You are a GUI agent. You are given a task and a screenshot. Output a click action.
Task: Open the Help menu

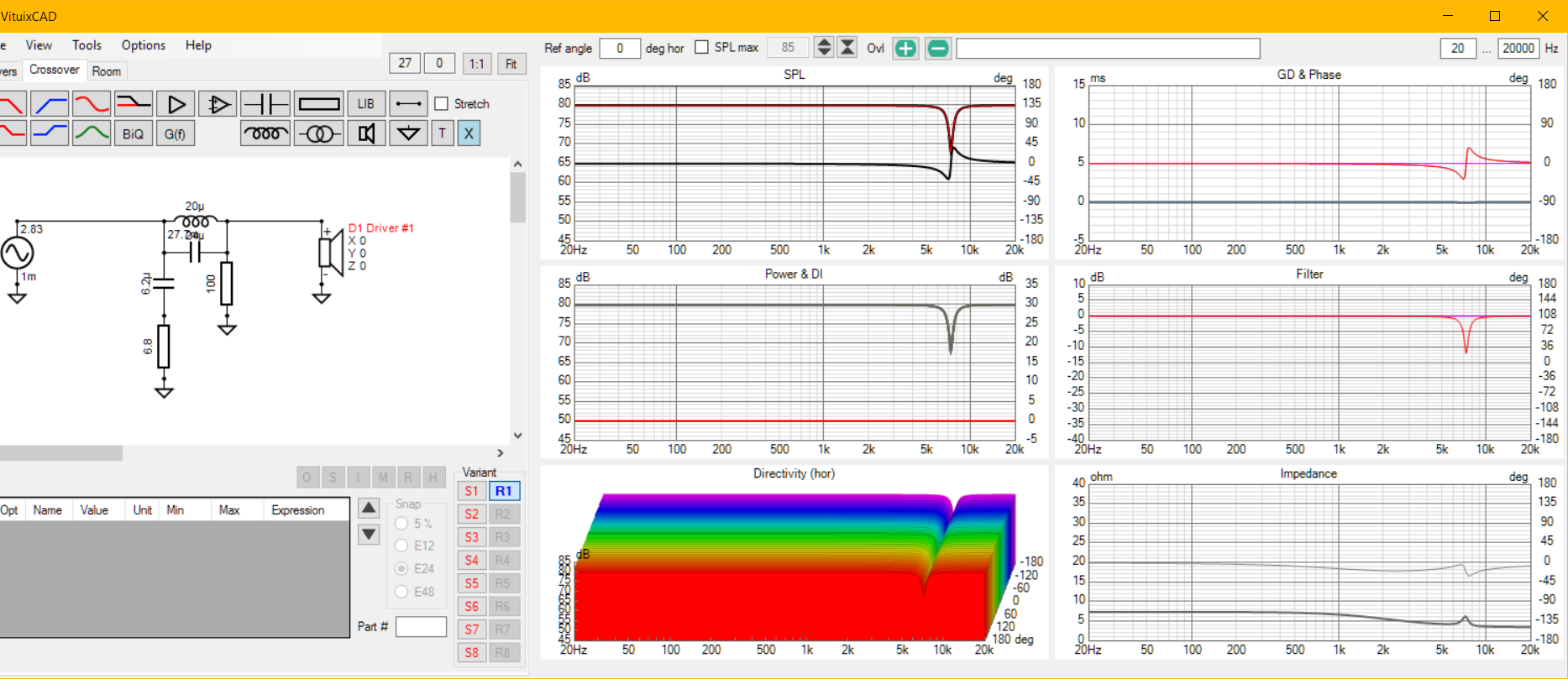point(198,45)
